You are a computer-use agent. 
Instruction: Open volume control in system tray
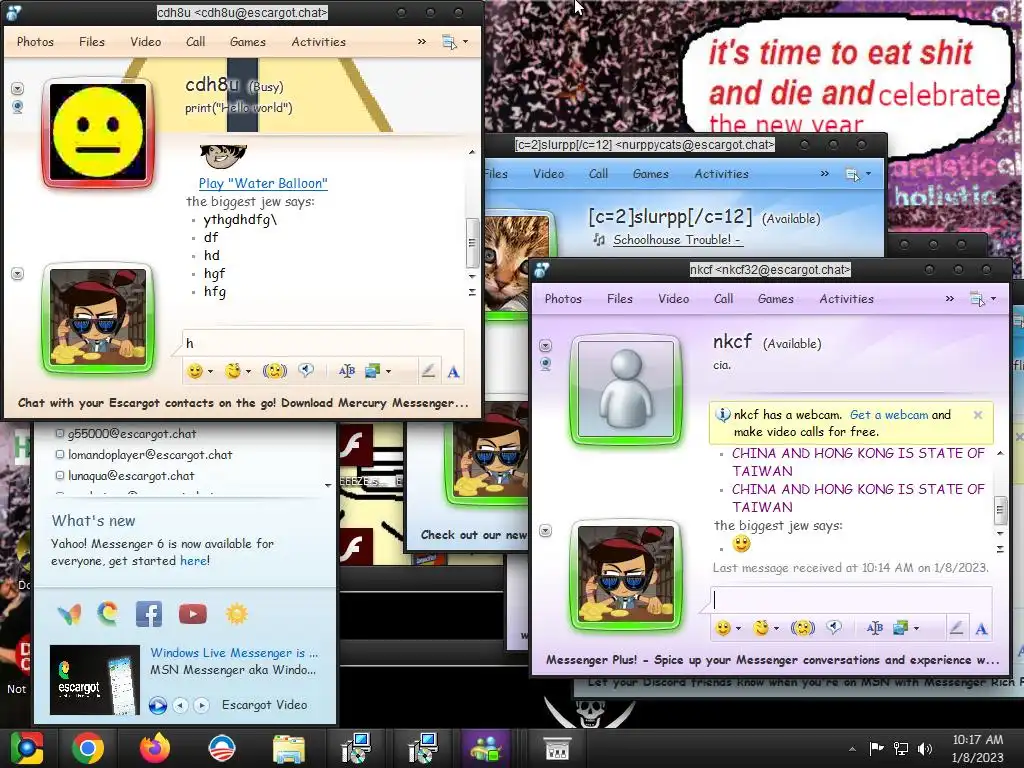coord(925,748)
